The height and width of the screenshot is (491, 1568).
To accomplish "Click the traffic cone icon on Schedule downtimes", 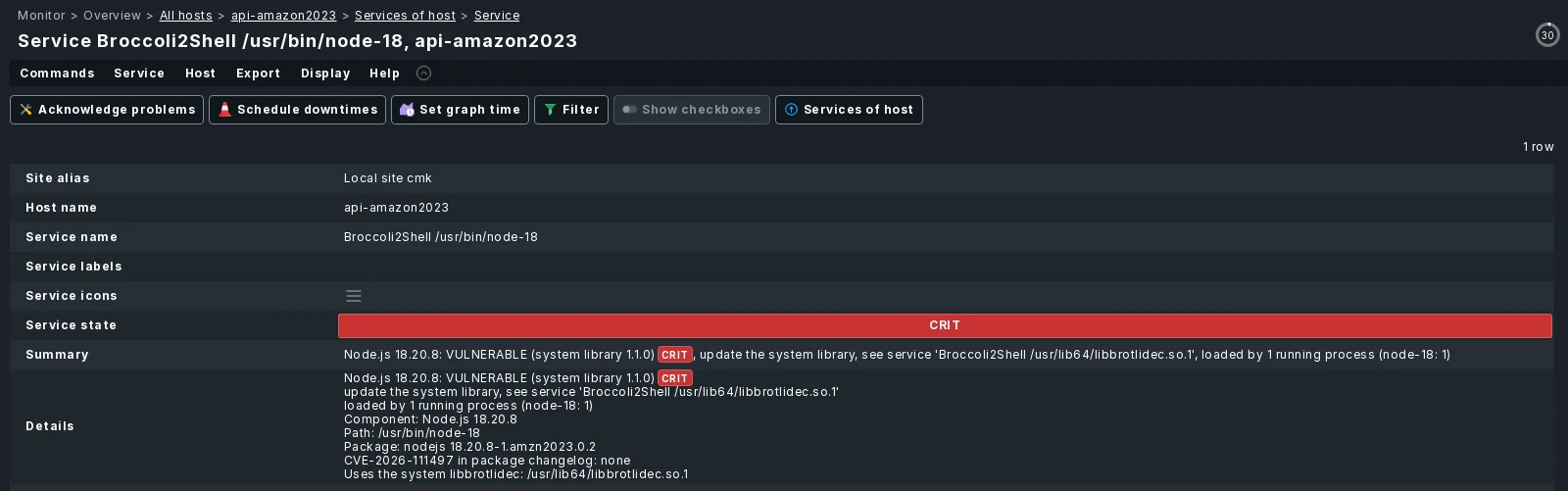I will [224, 110].
